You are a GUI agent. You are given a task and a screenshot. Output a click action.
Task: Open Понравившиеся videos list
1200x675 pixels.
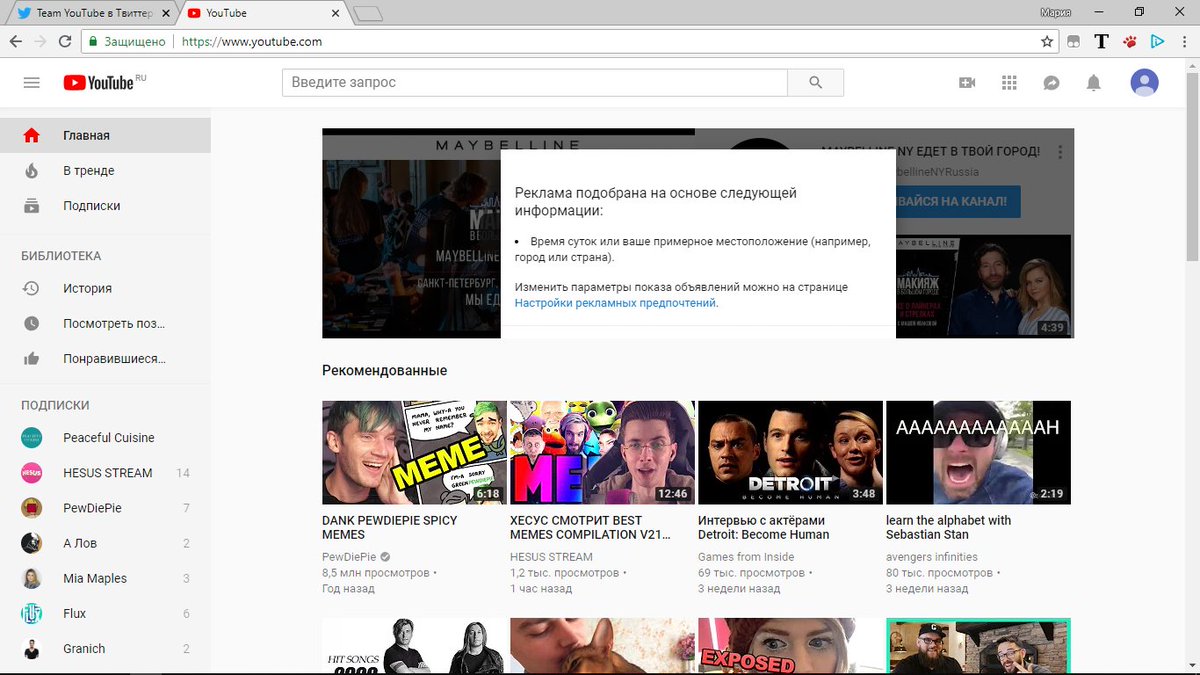click(105, 358)
